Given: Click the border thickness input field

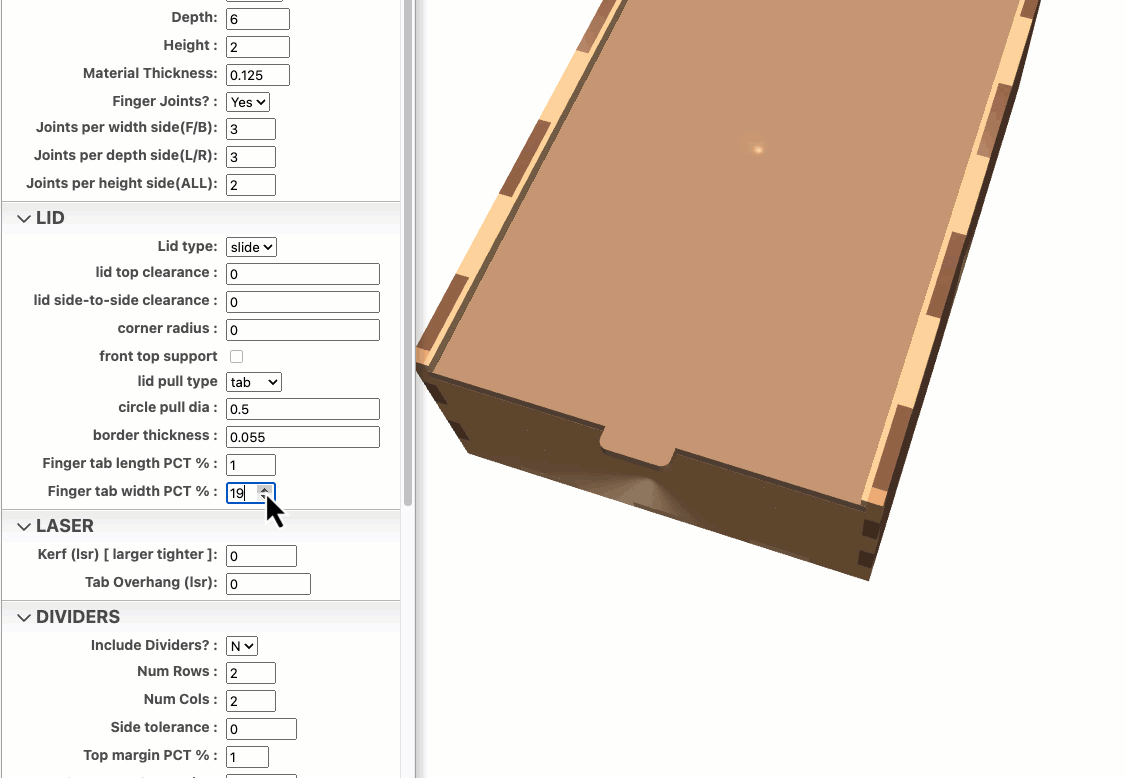Looking at the screenshot, I should pyautogui.click(x=303, y=437).
